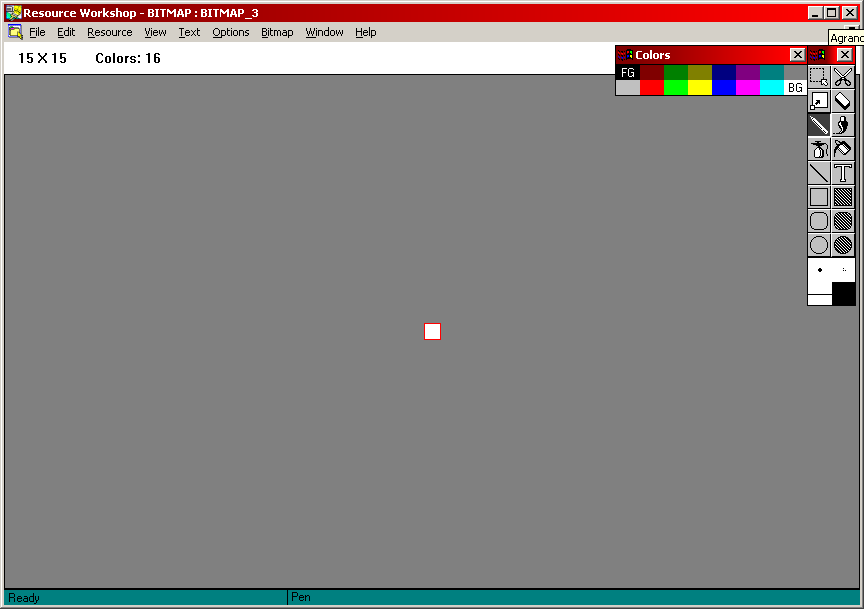864x609 pixels.
Task: Select the Paintbrush tool
Action: tap(843, 125)
